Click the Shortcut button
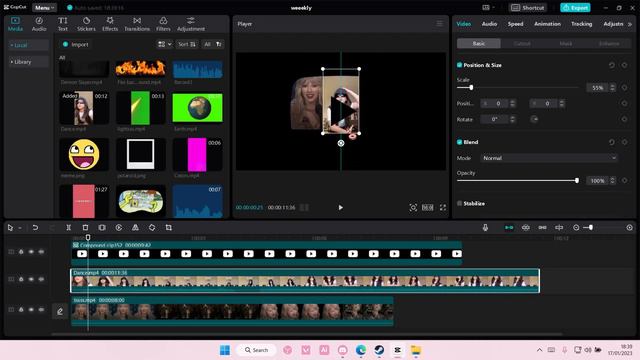This screenshot has height=360, width=640. point(528,8)
